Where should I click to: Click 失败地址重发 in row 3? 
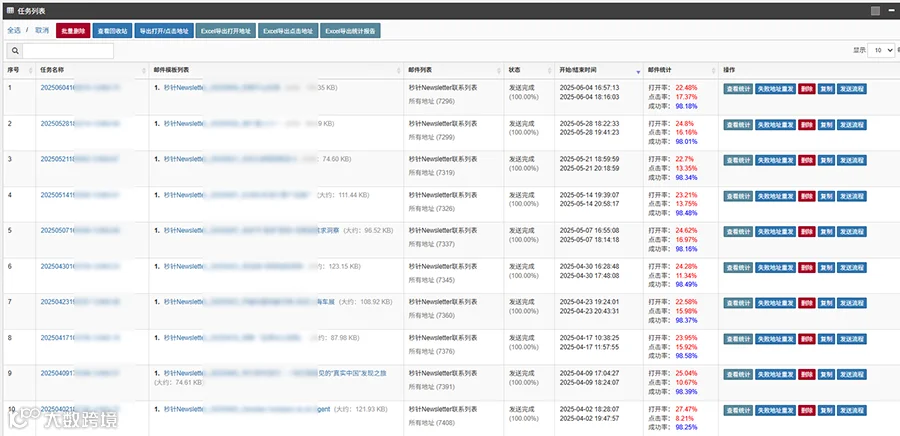(775, 160)
